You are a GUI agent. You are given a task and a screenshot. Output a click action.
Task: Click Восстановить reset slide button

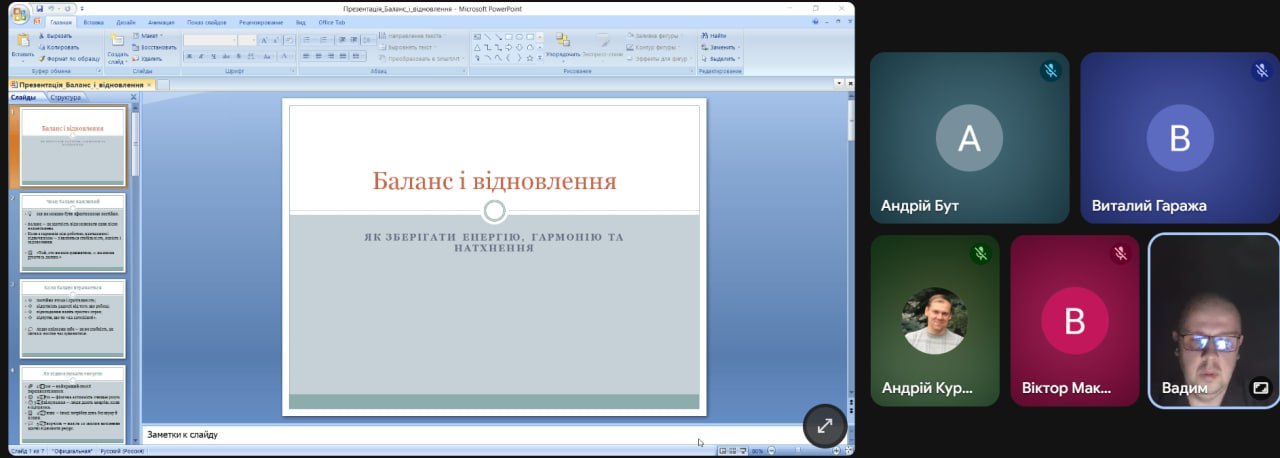(x=157, y=47)
